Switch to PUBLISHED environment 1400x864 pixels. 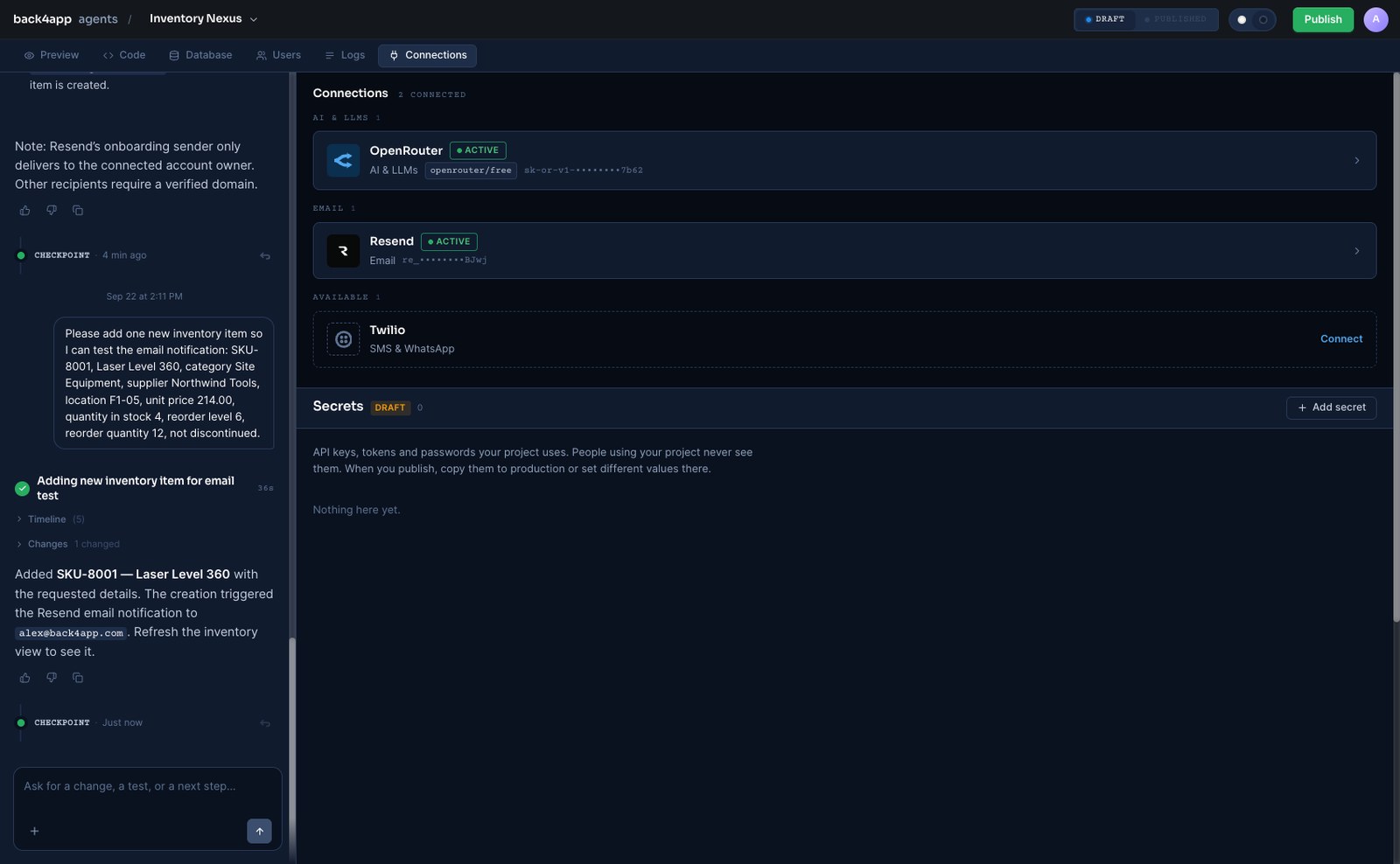click(1175, 19)
